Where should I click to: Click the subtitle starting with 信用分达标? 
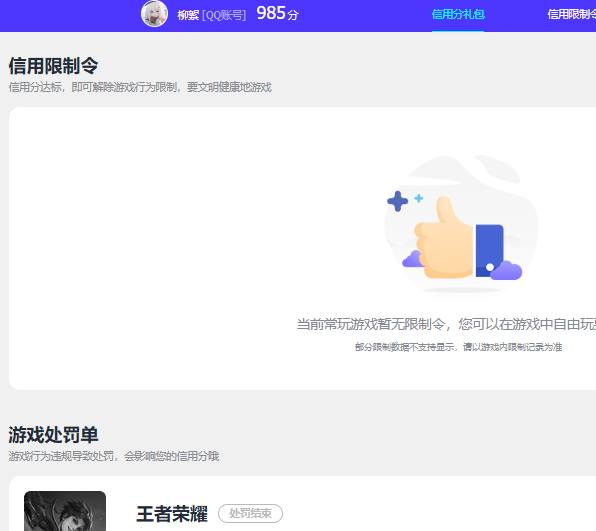coord(140,87)
